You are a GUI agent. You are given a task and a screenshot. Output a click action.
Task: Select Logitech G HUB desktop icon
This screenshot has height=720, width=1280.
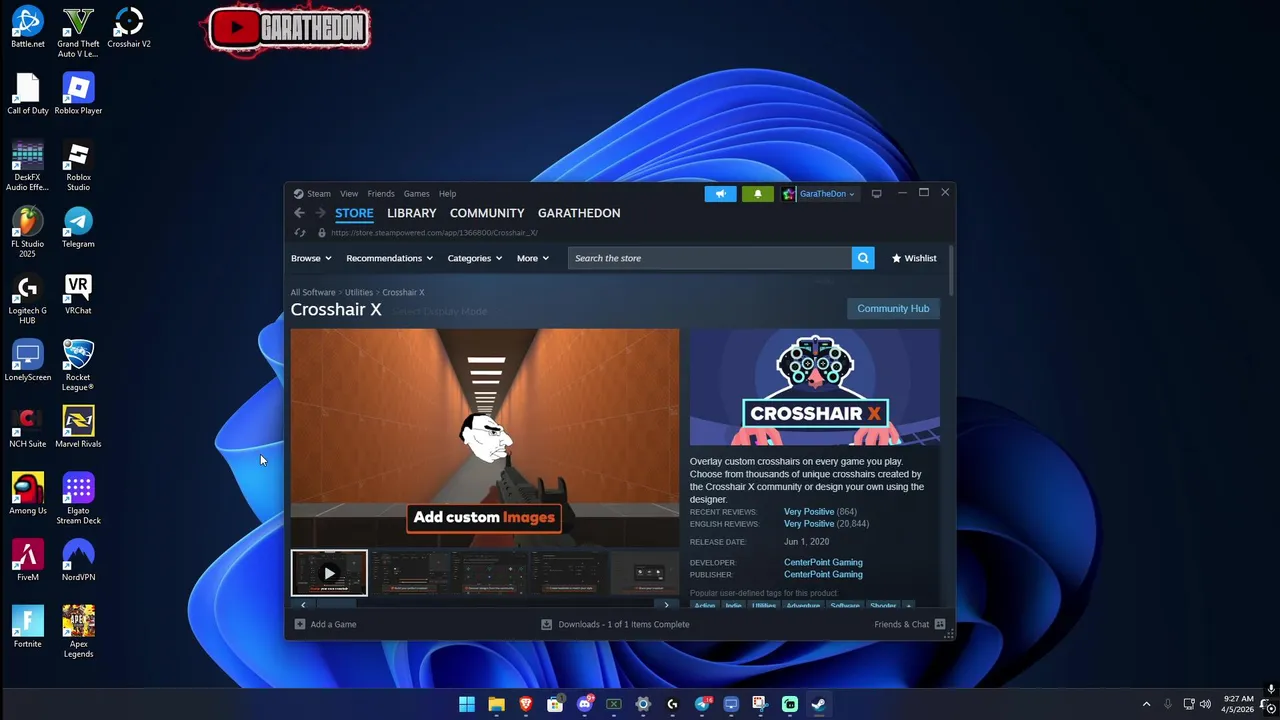pos(28,299)
